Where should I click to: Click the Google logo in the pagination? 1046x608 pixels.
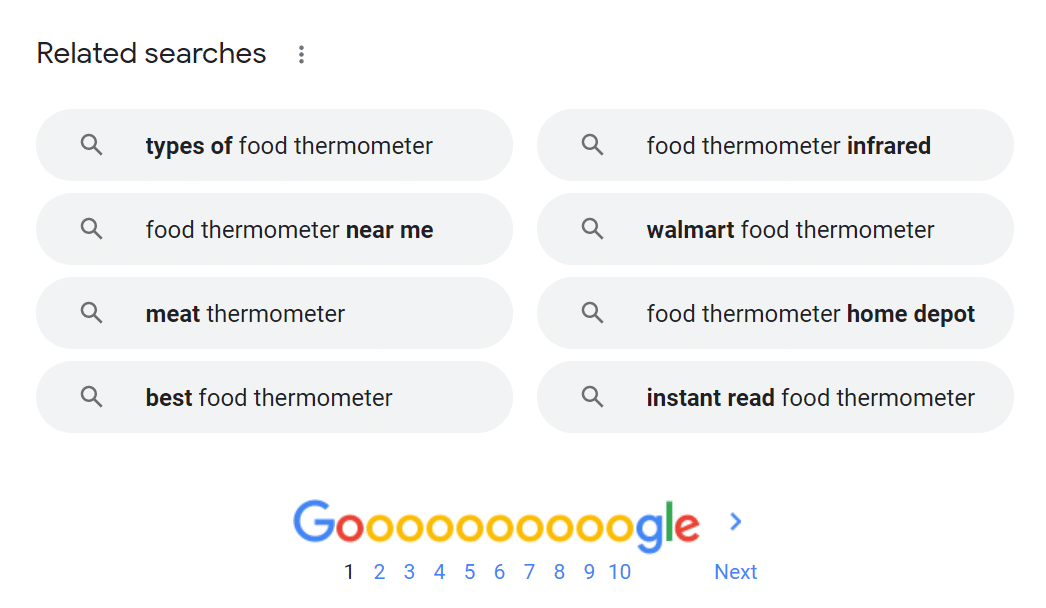pyautogui.click(x=496, y=524)
